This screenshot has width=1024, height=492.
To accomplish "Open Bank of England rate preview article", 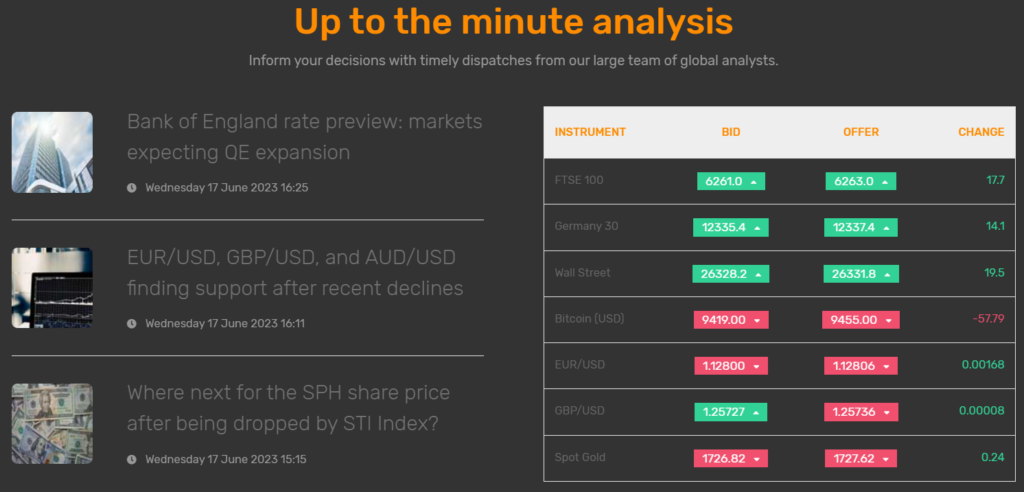I will click(x=304, y=137).
